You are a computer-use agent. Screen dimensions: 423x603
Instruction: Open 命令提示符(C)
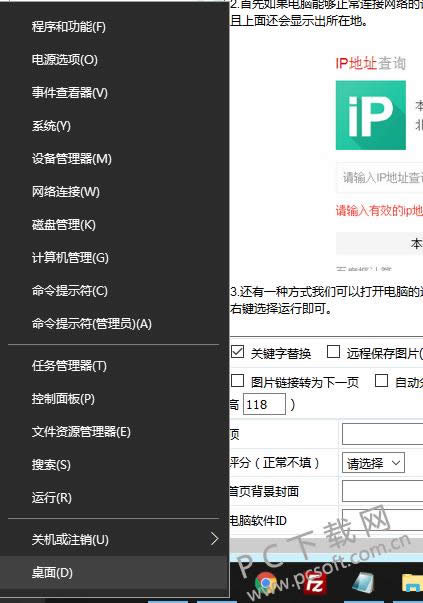click(115, 291)
